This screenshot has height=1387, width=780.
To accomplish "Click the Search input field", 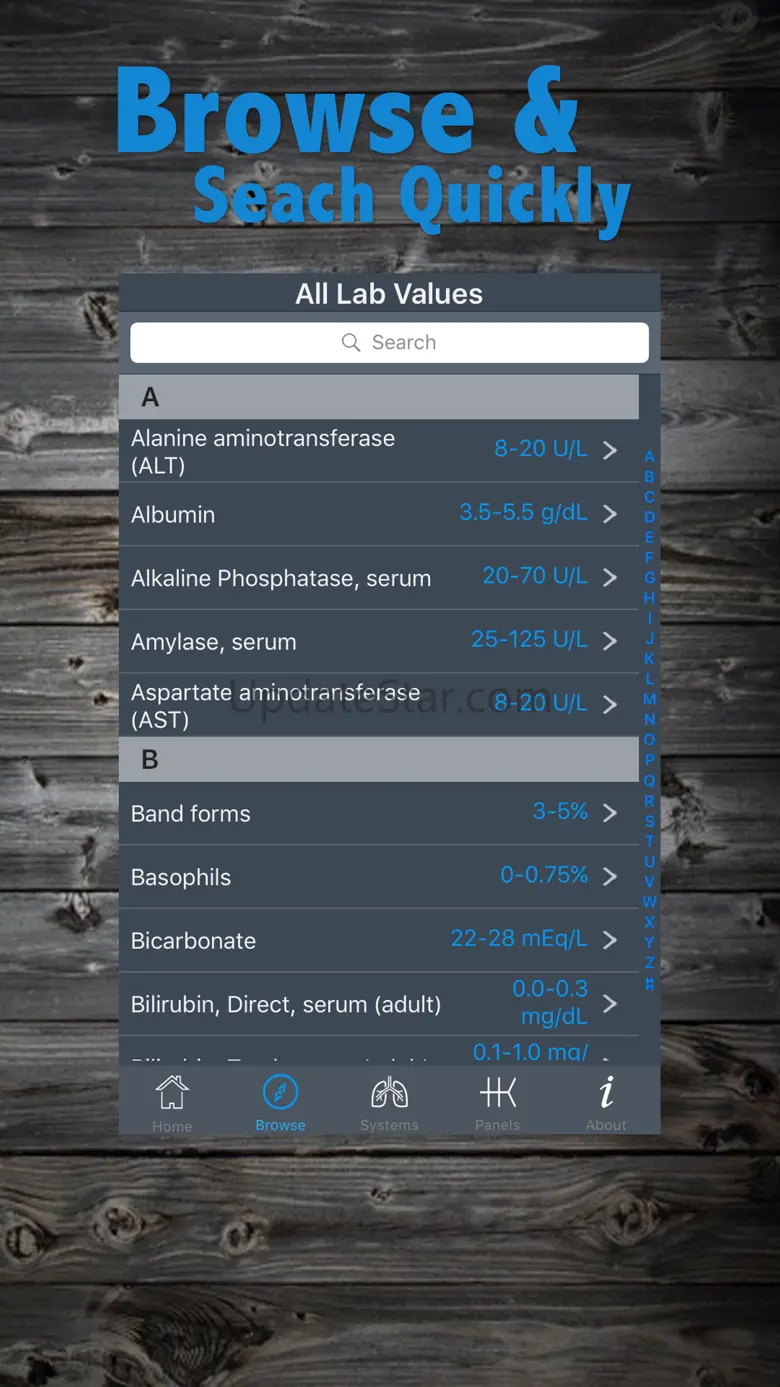I will [389, 342].
